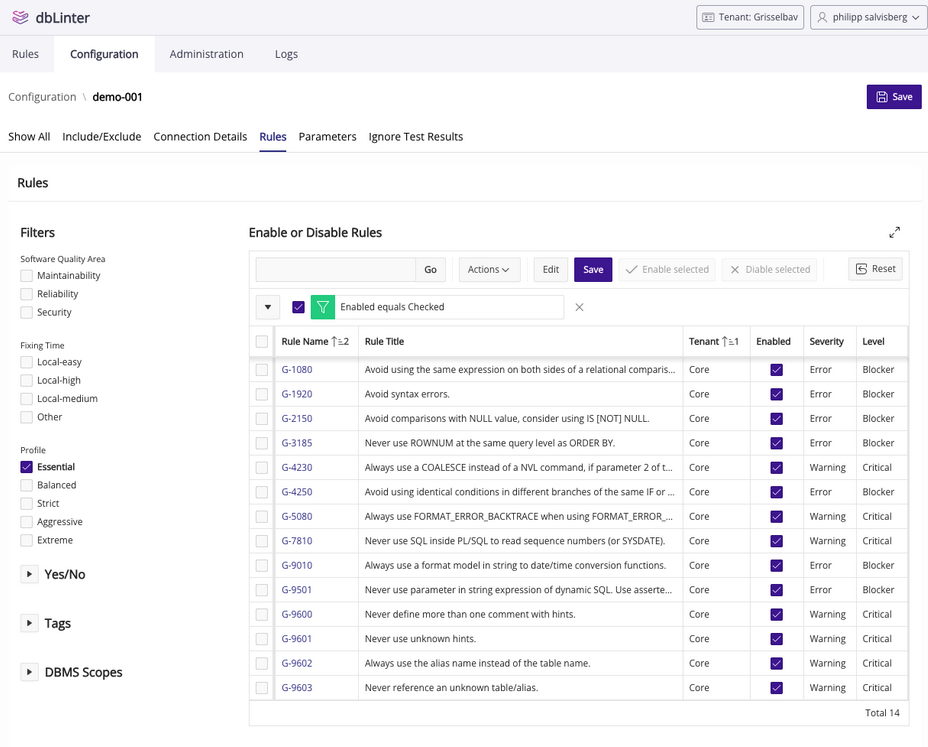
Task: Click the rules search input field
Action: [x=336, y=269]
